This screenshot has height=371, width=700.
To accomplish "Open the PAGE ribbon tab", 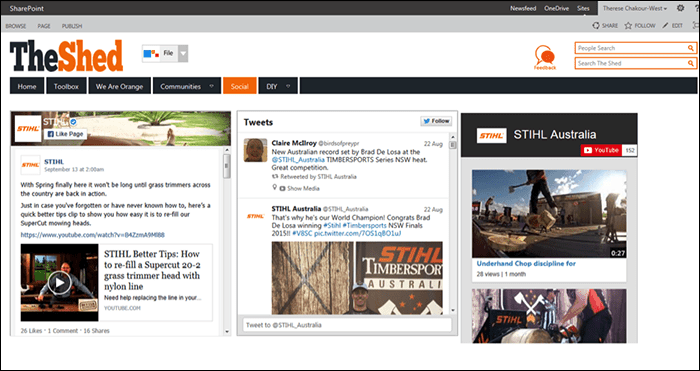I will 44,26.
